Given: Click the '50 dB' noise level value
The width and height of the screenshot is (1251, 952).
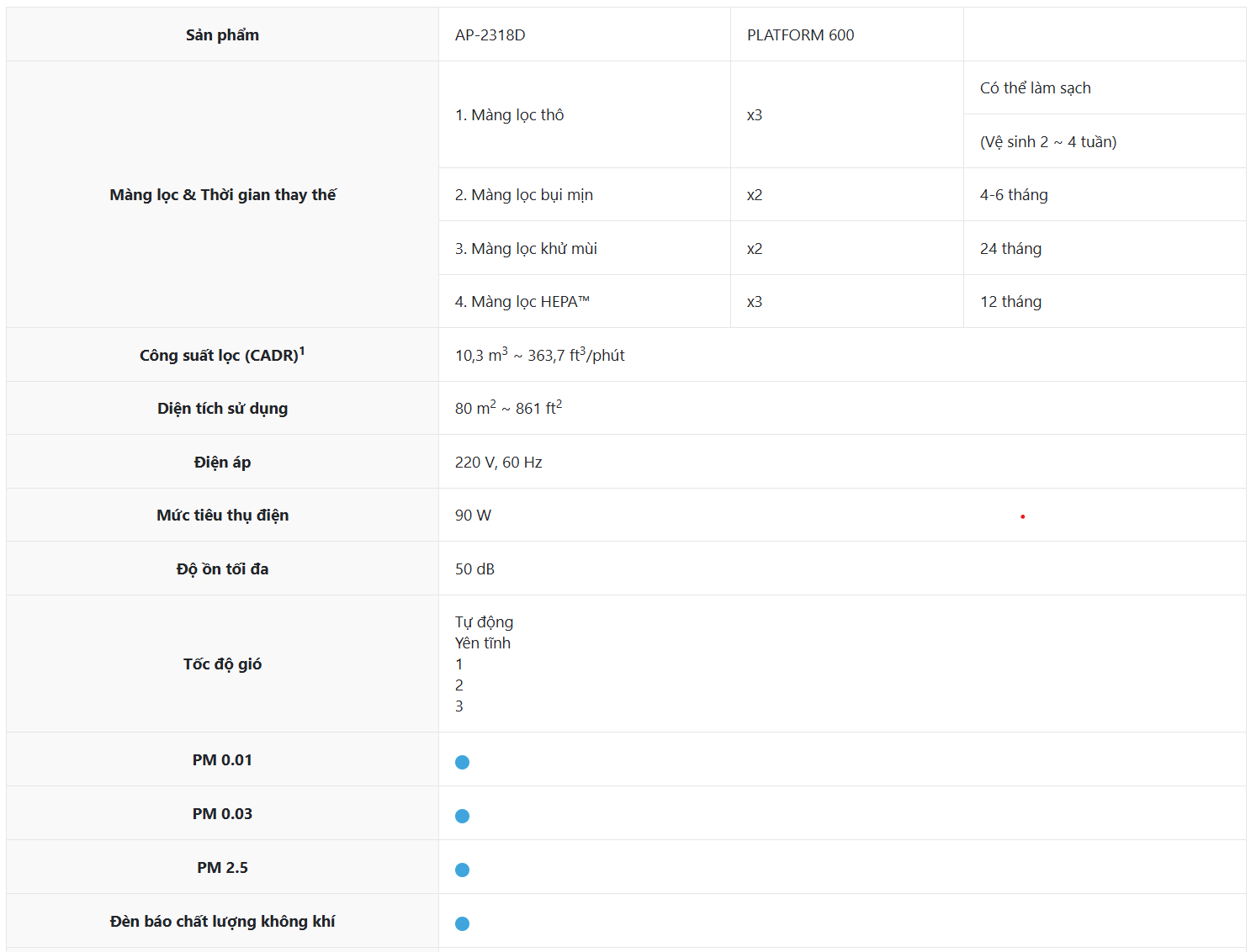Looking at the screenshot, I should [474, 569].
